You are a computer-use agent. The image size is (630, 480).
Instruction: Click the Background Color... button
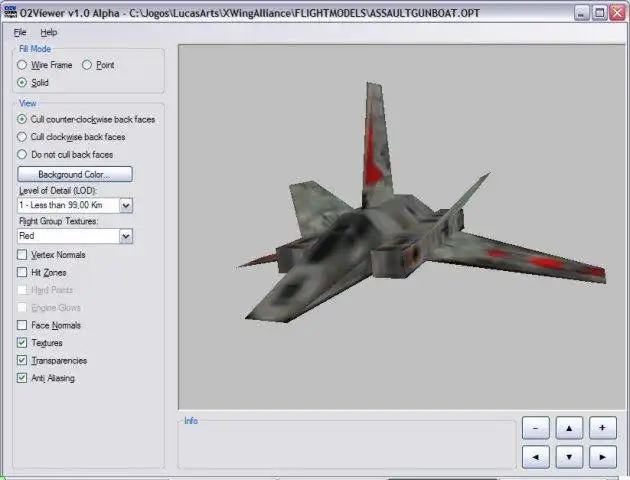point(75,174)
